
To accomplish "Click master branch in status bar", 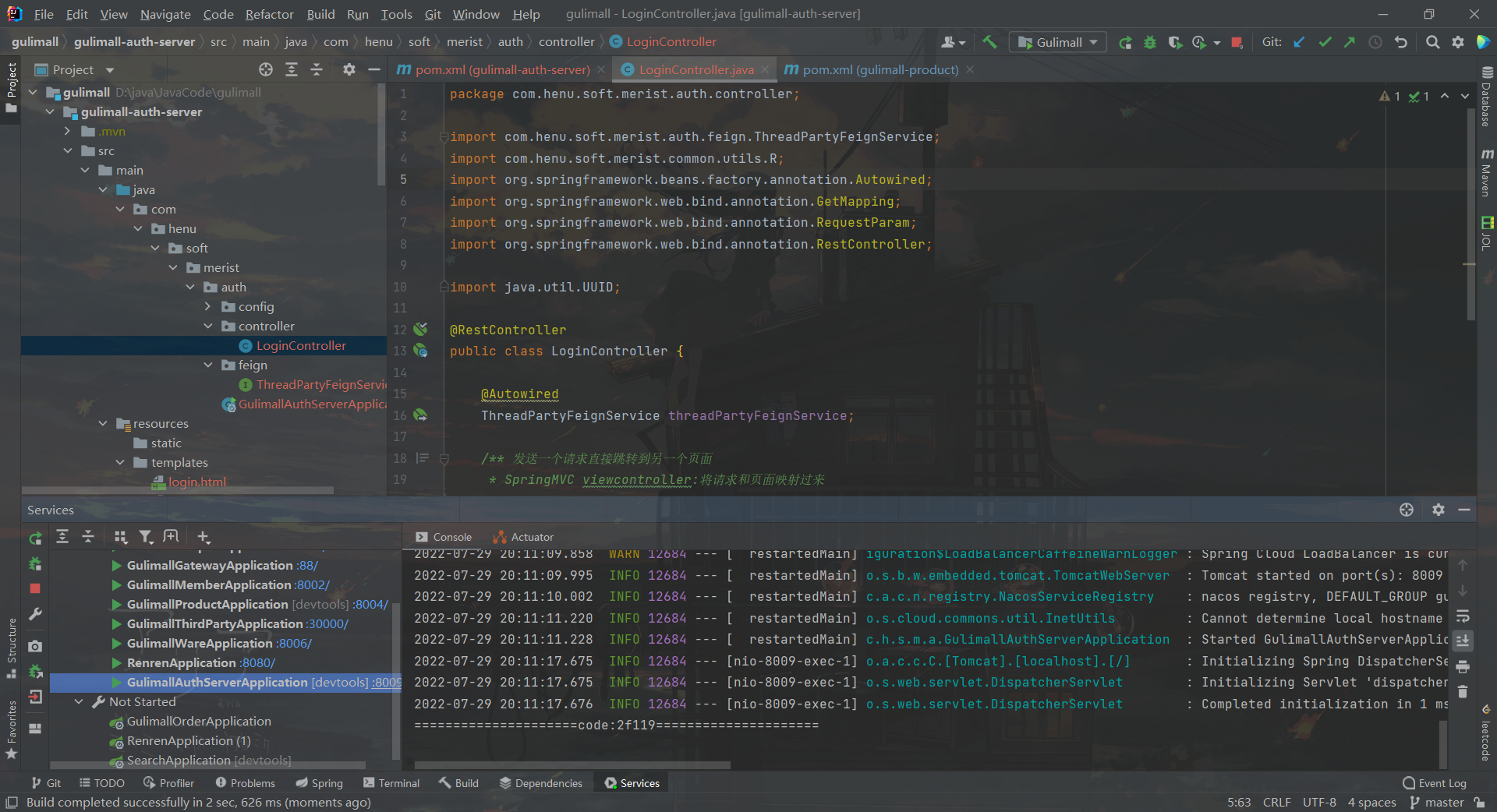I will click(1437, 803).
